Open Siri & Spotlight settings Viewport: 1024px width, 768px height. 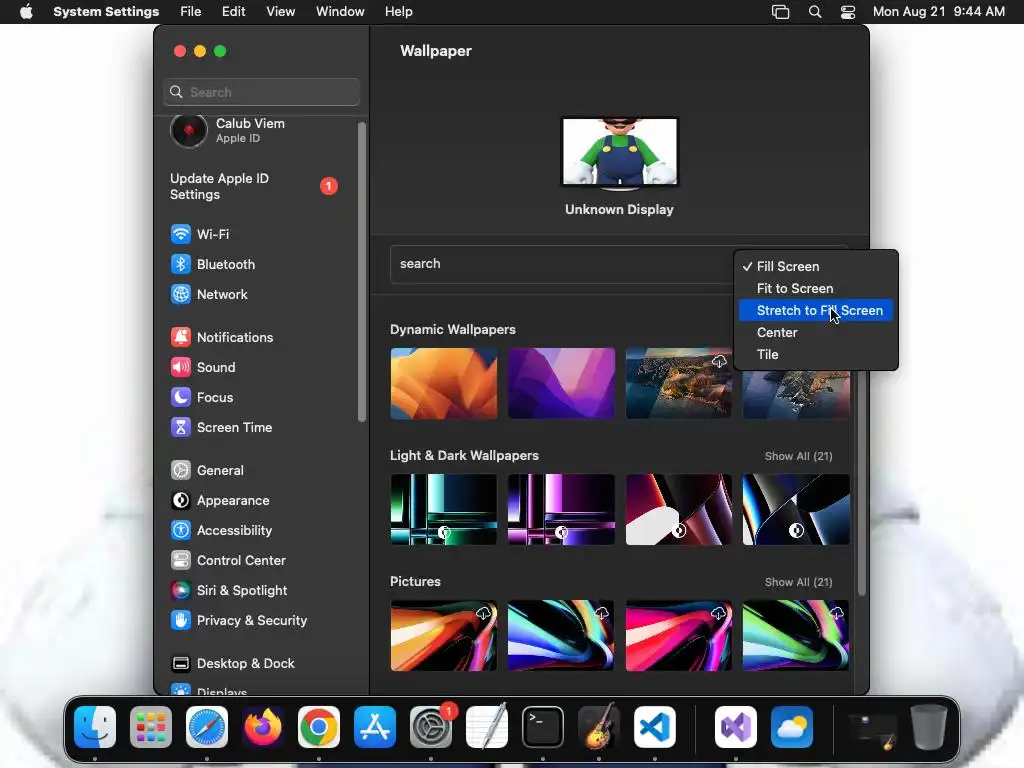point(229,590)
